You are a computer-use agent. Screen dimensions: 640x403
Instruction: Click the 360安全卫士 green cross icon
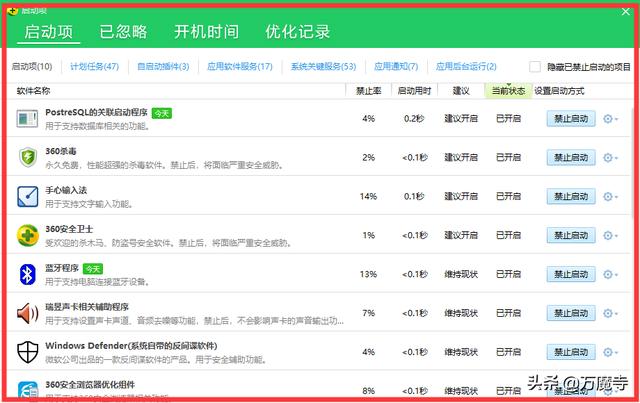(x=27, y=236)
